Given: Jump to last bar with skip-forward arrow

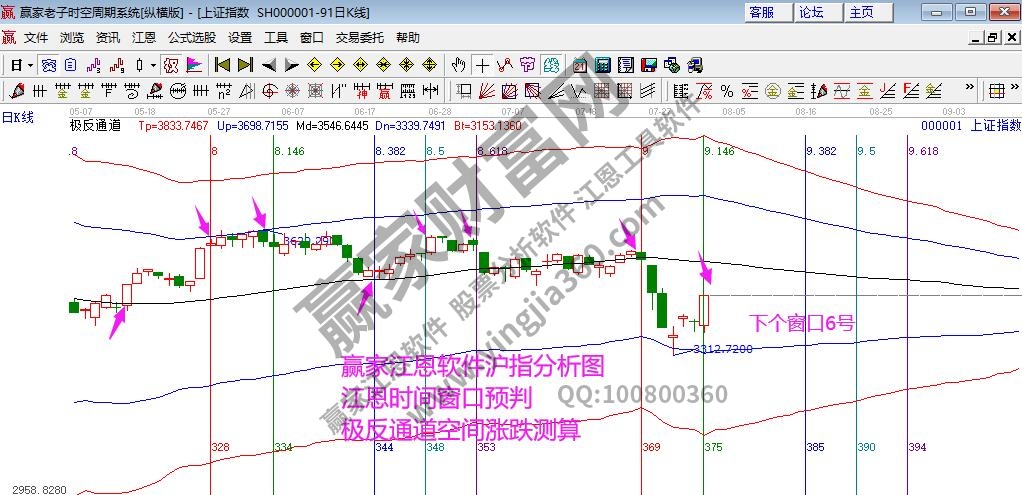Looking at the screenshot, I should tap(245, 65).
